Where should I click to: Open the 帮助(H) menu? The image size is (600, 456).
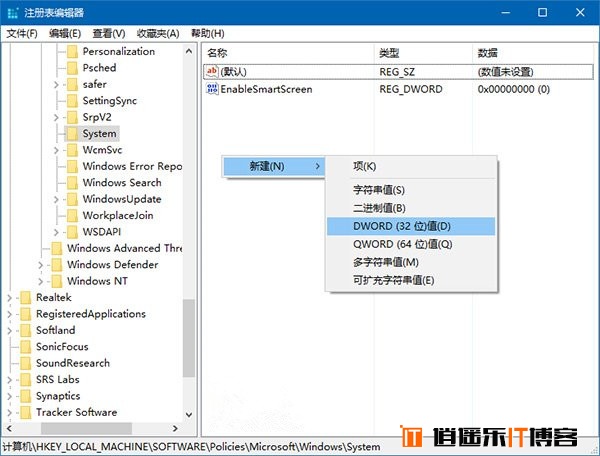pos(208,34)
